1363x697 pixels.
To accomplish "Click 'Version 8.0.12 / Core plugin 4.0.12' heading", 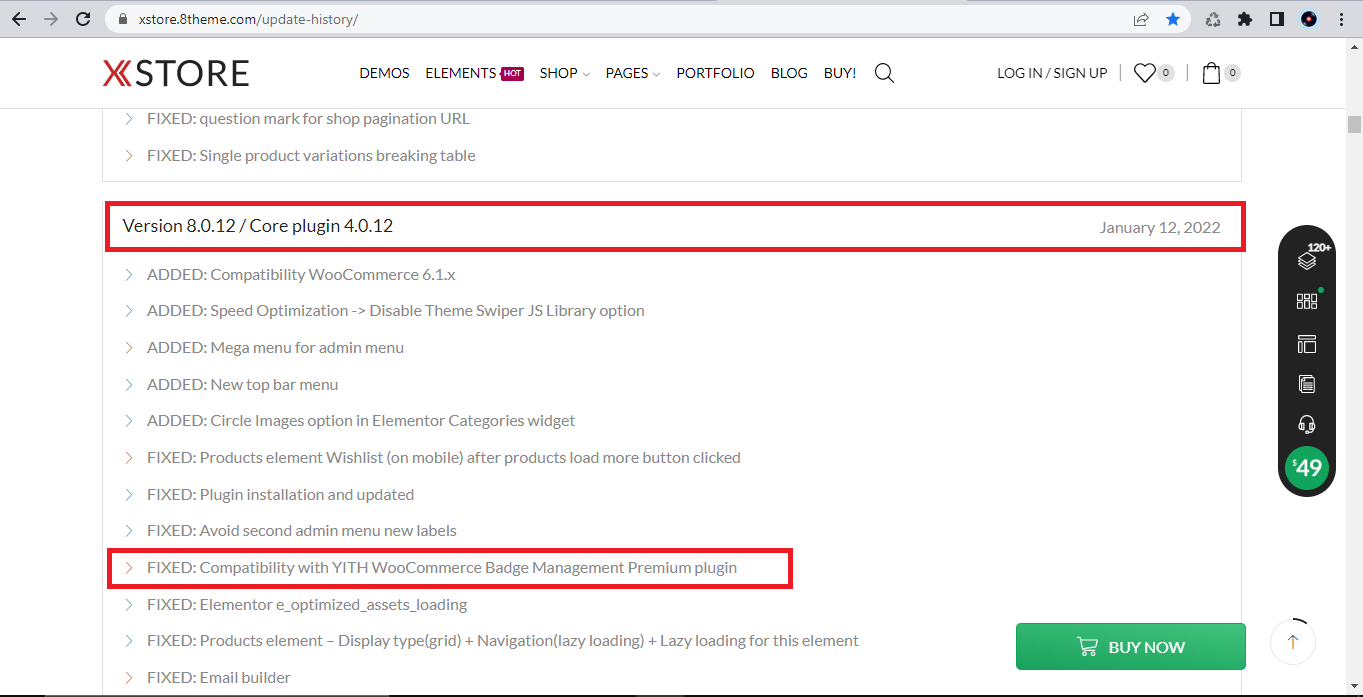I will point(258,226).
